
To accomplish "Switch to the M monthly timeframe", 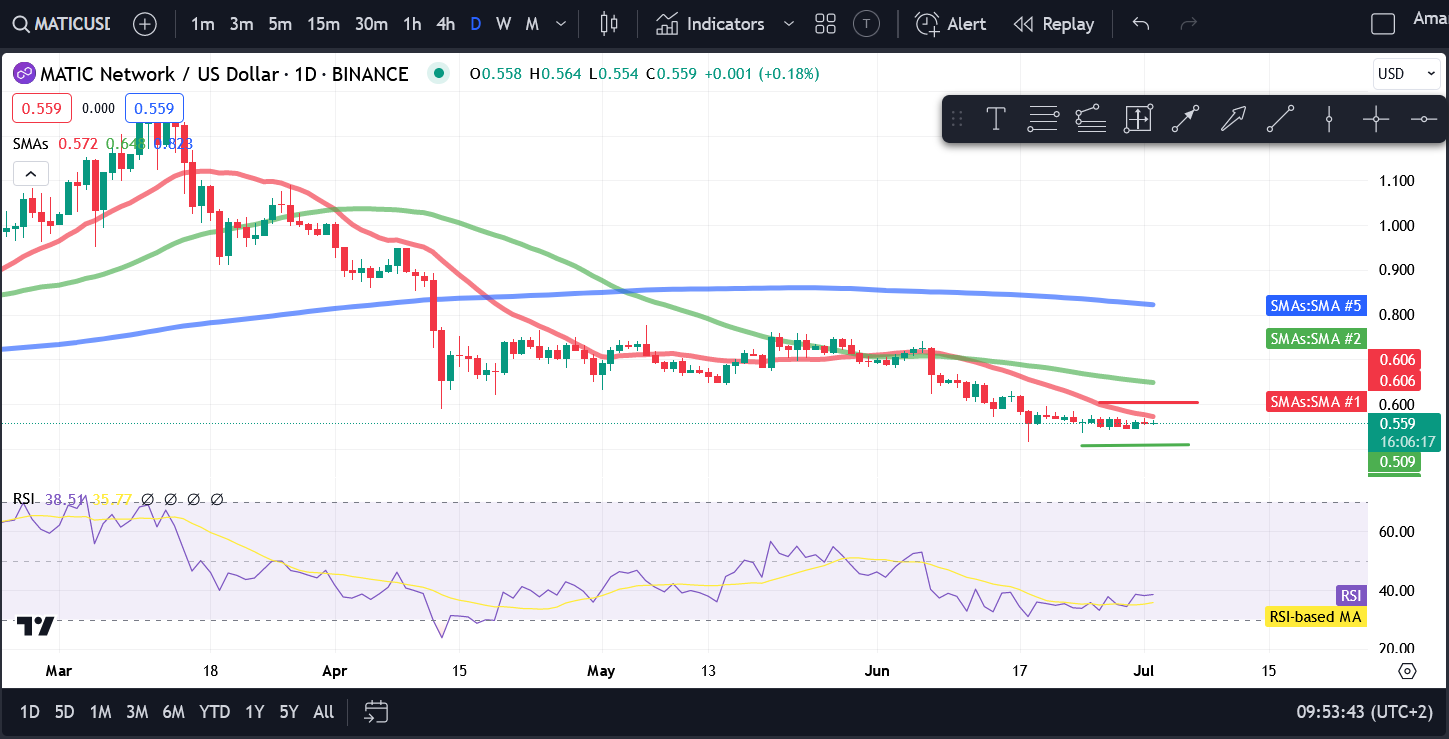I will [532, 24].
